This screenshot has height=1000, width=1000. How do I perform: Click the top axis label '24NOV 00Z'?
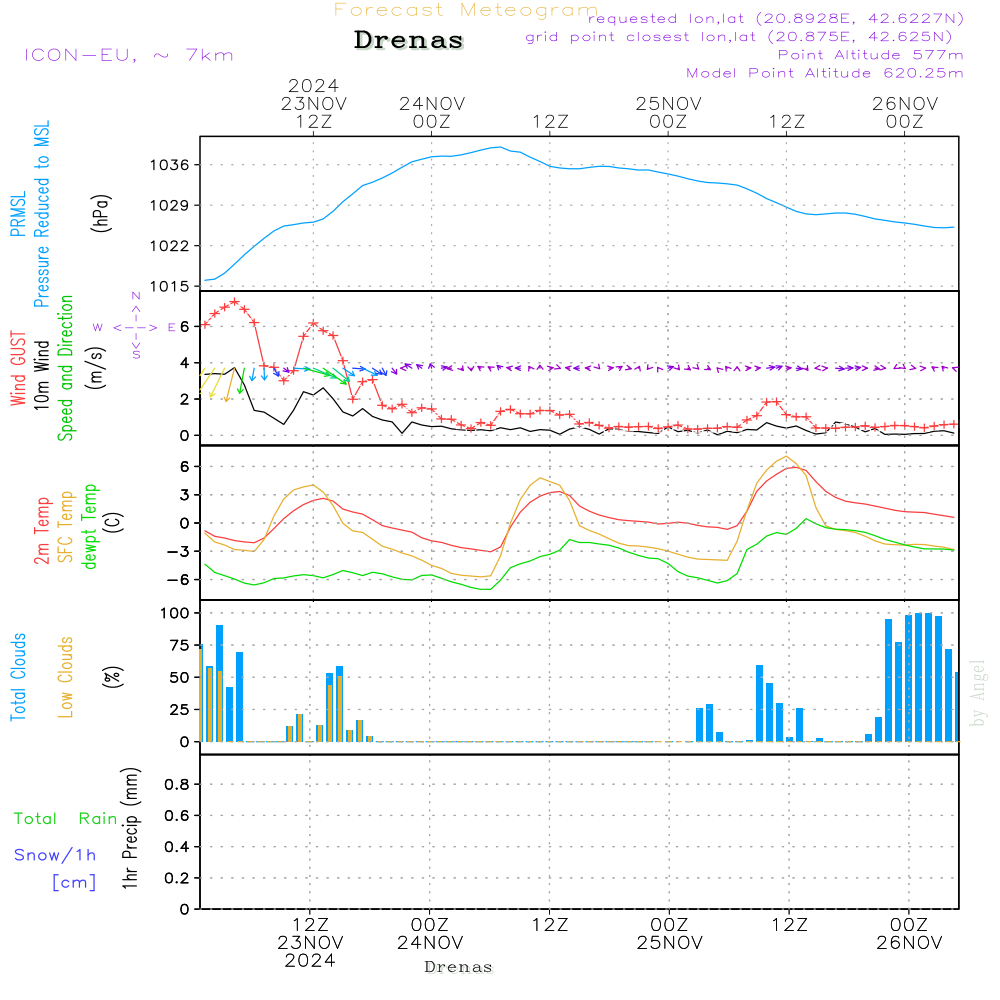point(432,112)
